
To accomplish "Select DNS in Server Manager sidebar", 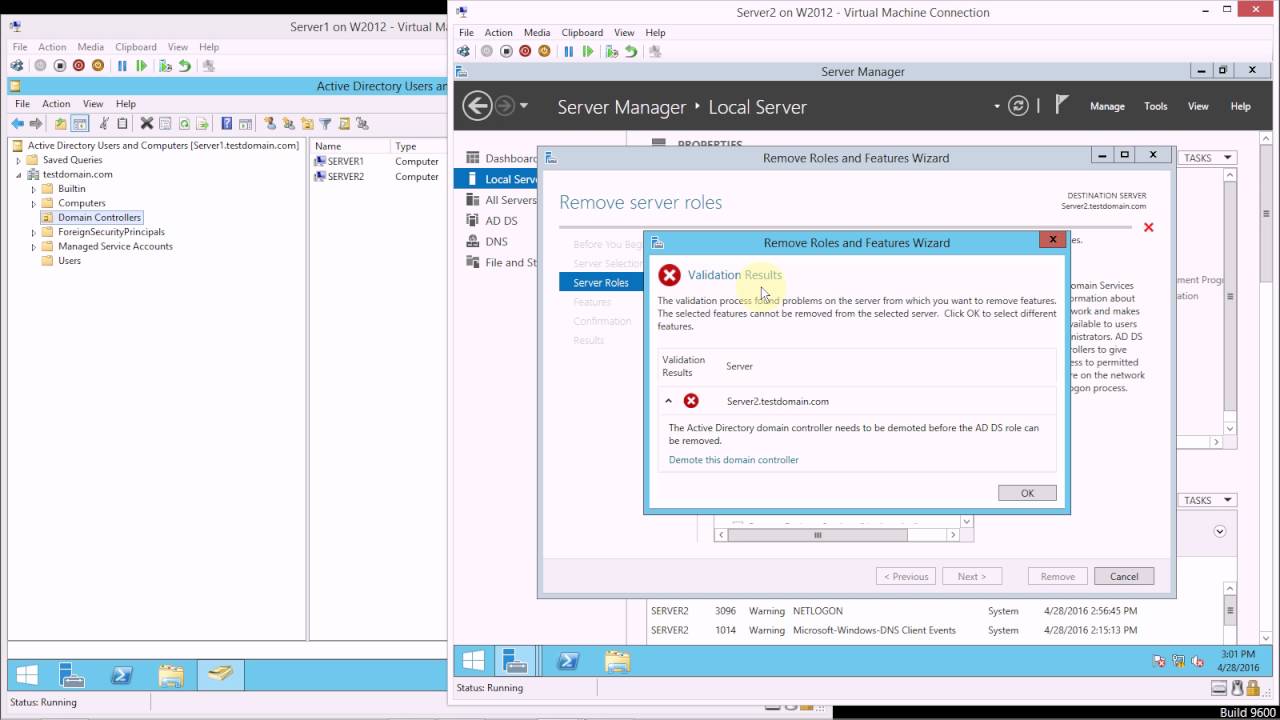I will tap(496, 242).
